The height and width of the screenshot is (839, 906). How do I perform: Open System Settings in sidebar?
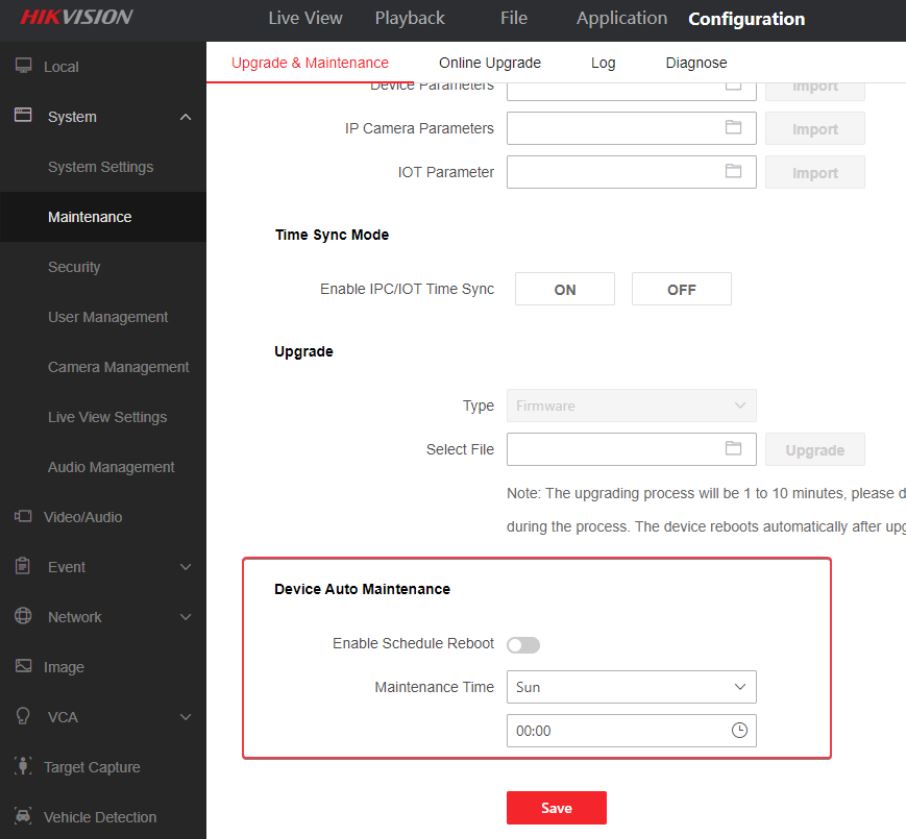101,167
